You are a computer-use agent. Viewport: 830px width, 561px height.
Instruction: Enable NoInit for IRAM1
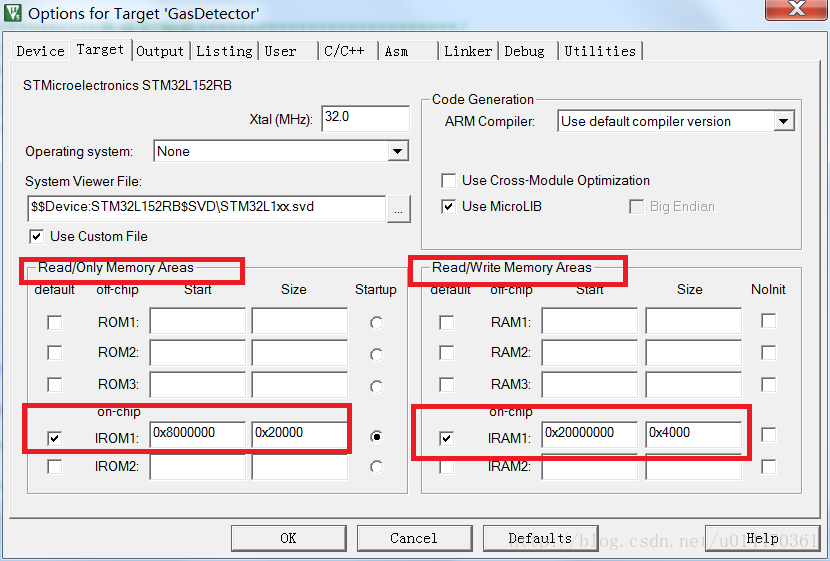click(x=769, y=435)
